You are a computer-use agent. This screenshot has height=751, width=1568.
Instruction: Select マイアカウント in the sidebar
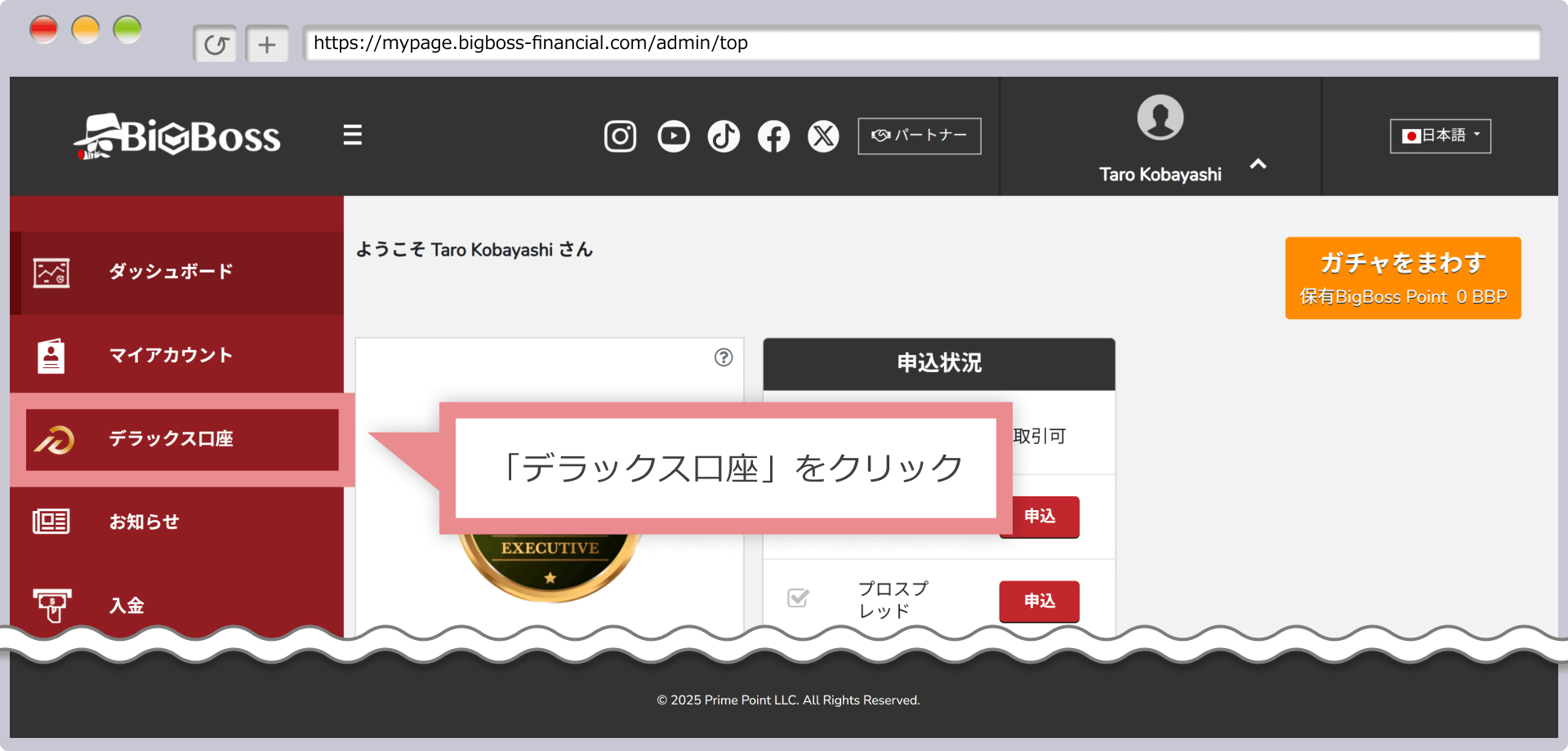point(171,355)
